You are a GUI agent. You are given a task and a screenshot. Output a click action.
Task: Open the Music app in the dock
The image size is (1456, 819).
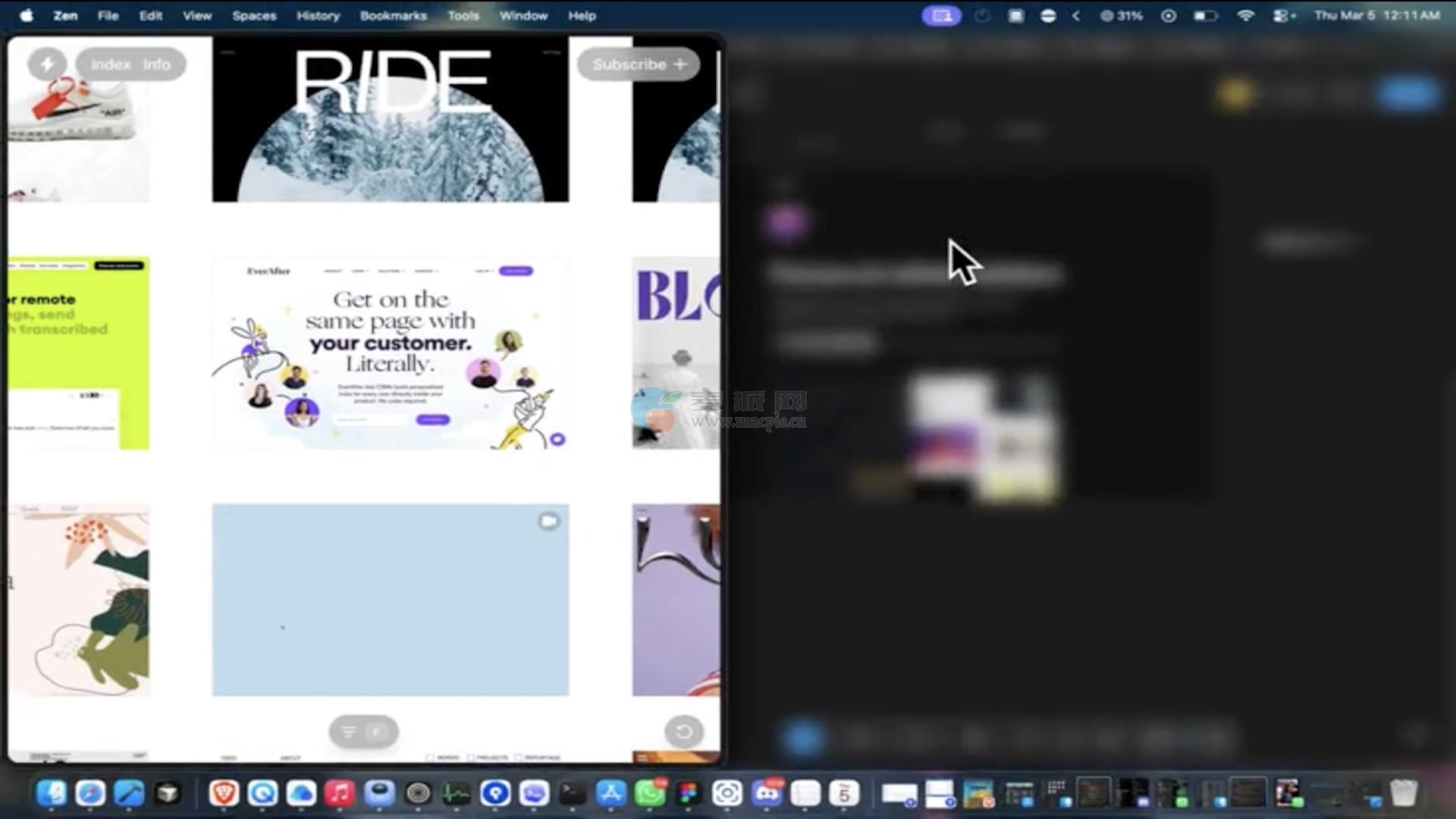340,793
